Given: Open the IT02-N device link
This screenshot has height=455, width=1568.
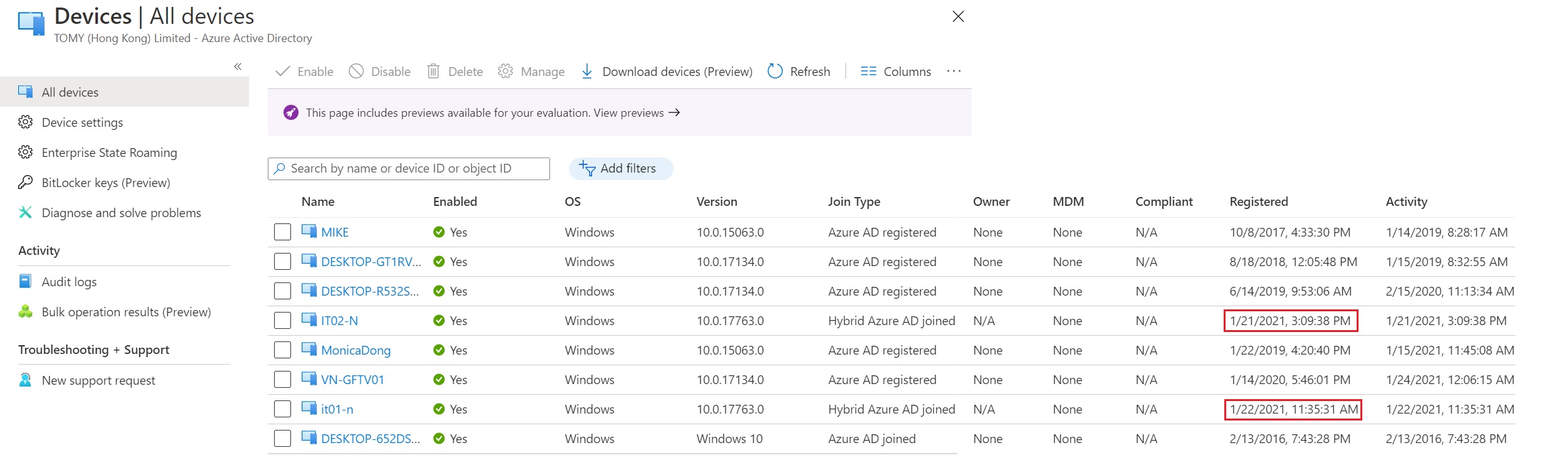Looking at the screenshot, I should coord(339,321).
